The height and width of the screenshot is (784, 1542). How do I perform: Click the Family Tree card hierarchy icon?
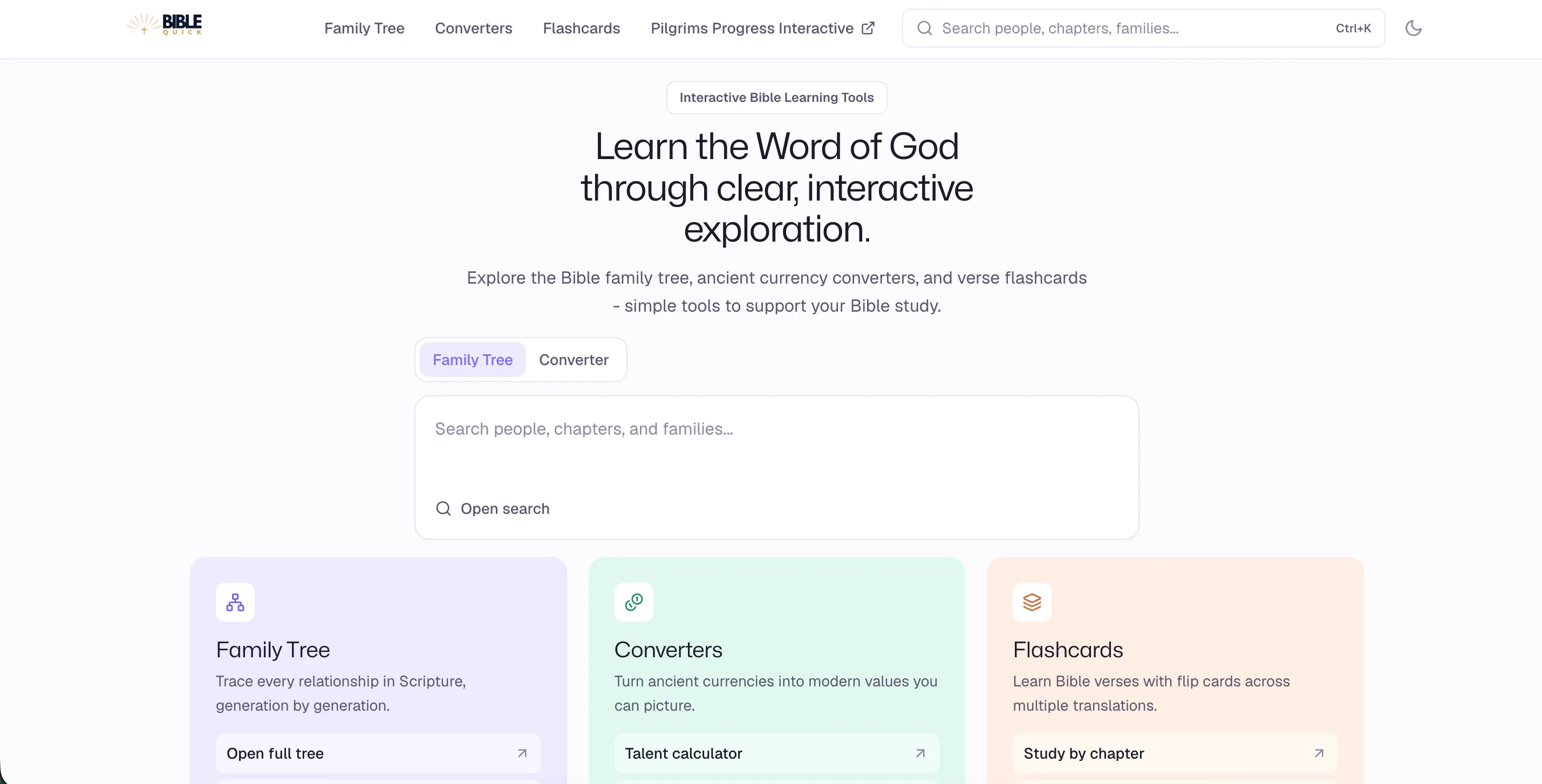pos(235,602)
